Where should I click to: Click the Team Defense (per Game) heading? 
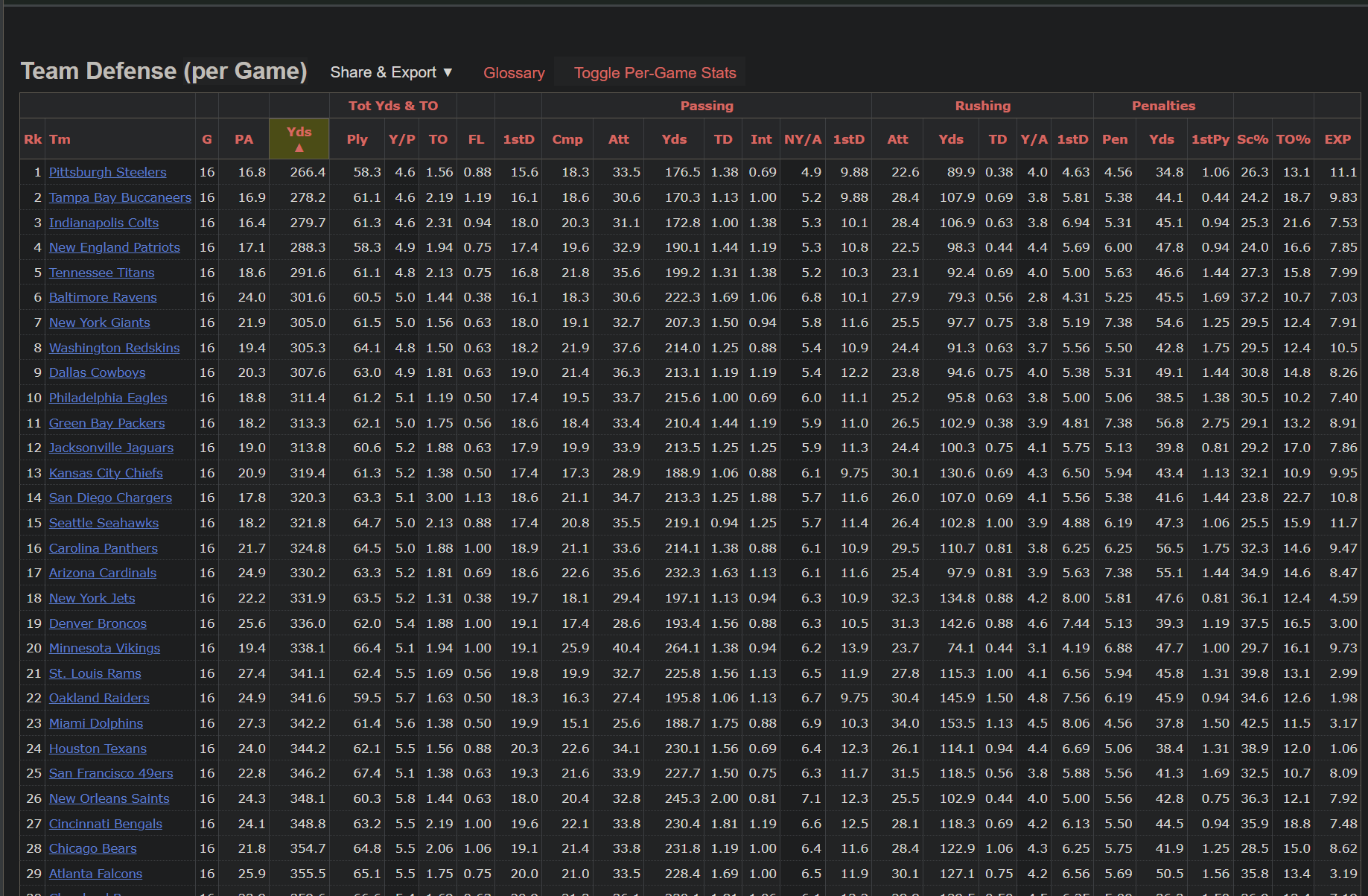164,71
